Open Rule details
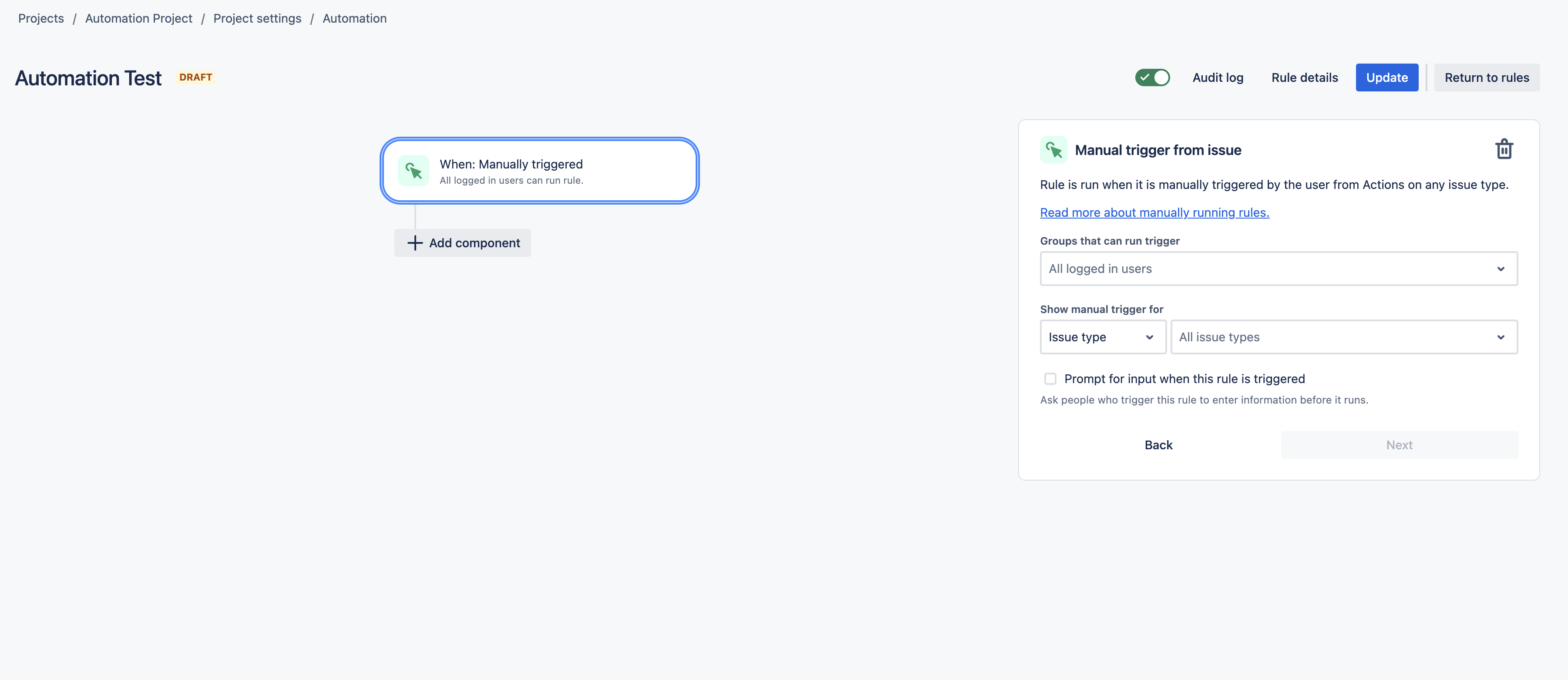The image size is (1568, 680). 1304,77
